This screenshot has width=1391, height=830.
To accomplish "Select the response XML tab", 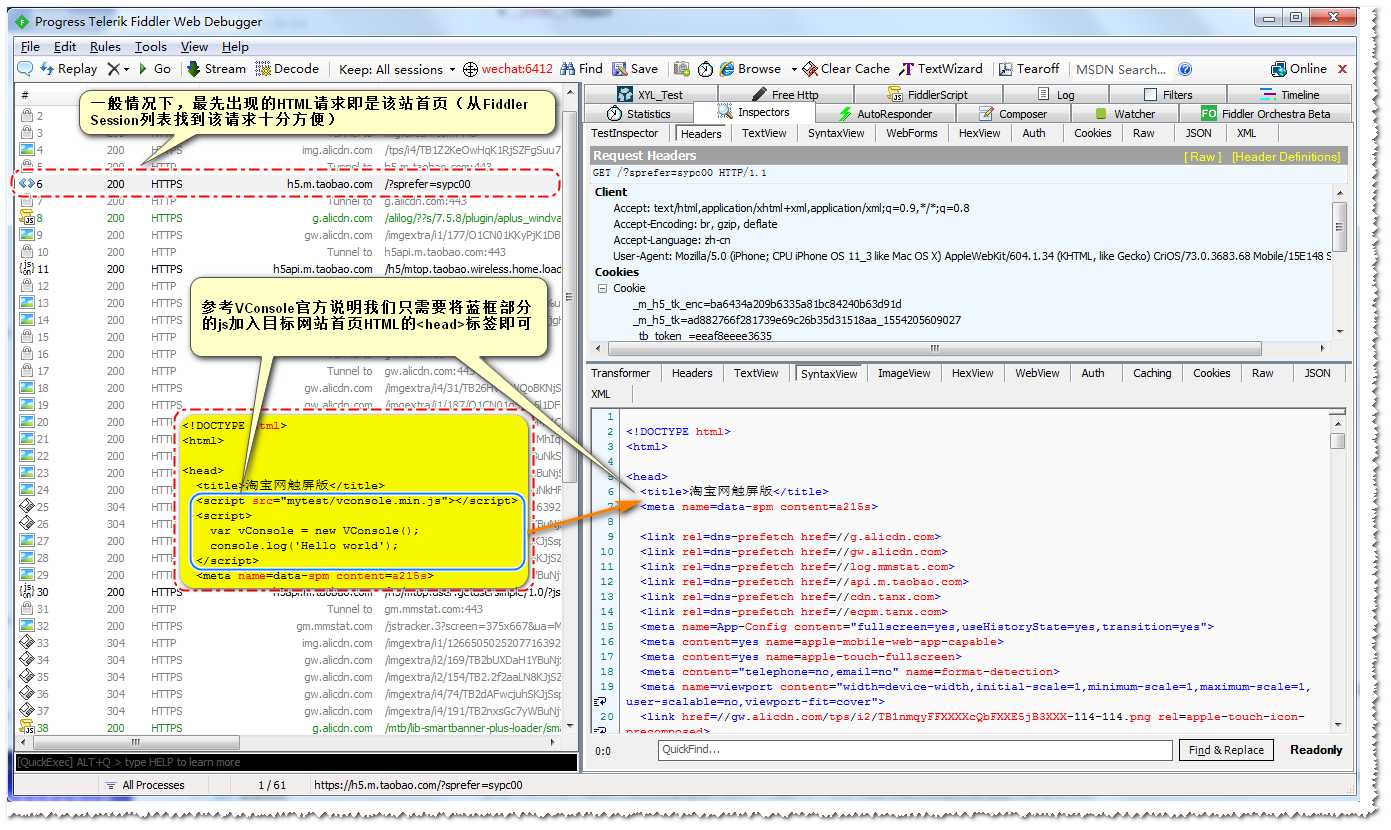I will pos(601,394).
